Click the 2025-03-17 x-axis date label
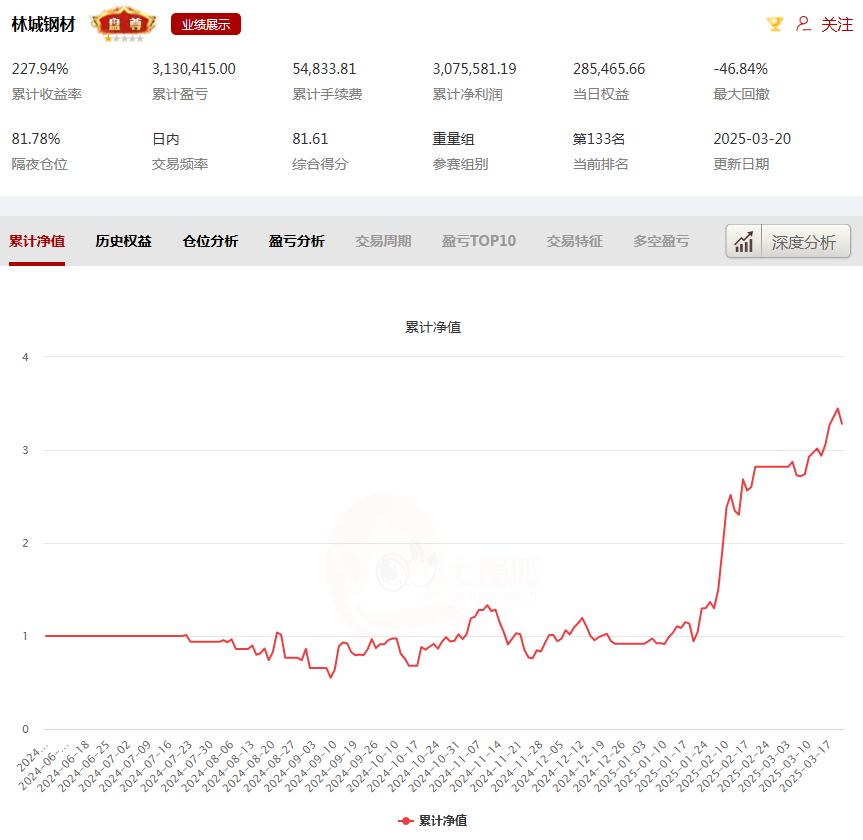 tap(805, 767)
